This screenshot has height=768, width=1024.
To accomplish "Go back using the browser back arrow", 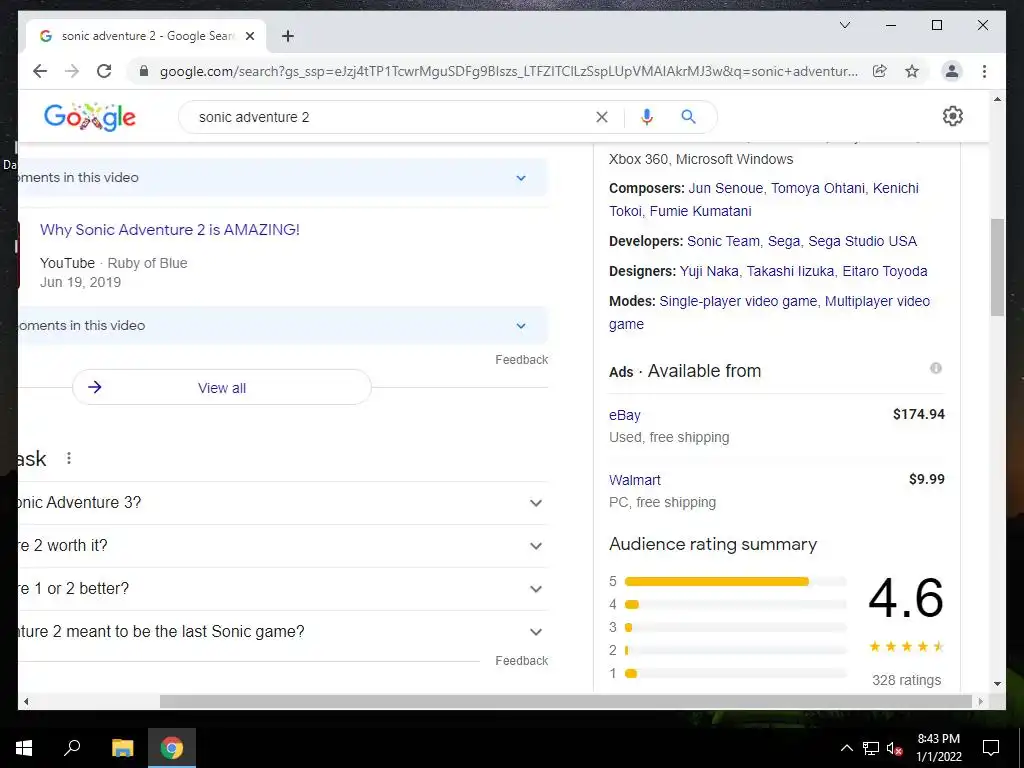I will [40, 71].
